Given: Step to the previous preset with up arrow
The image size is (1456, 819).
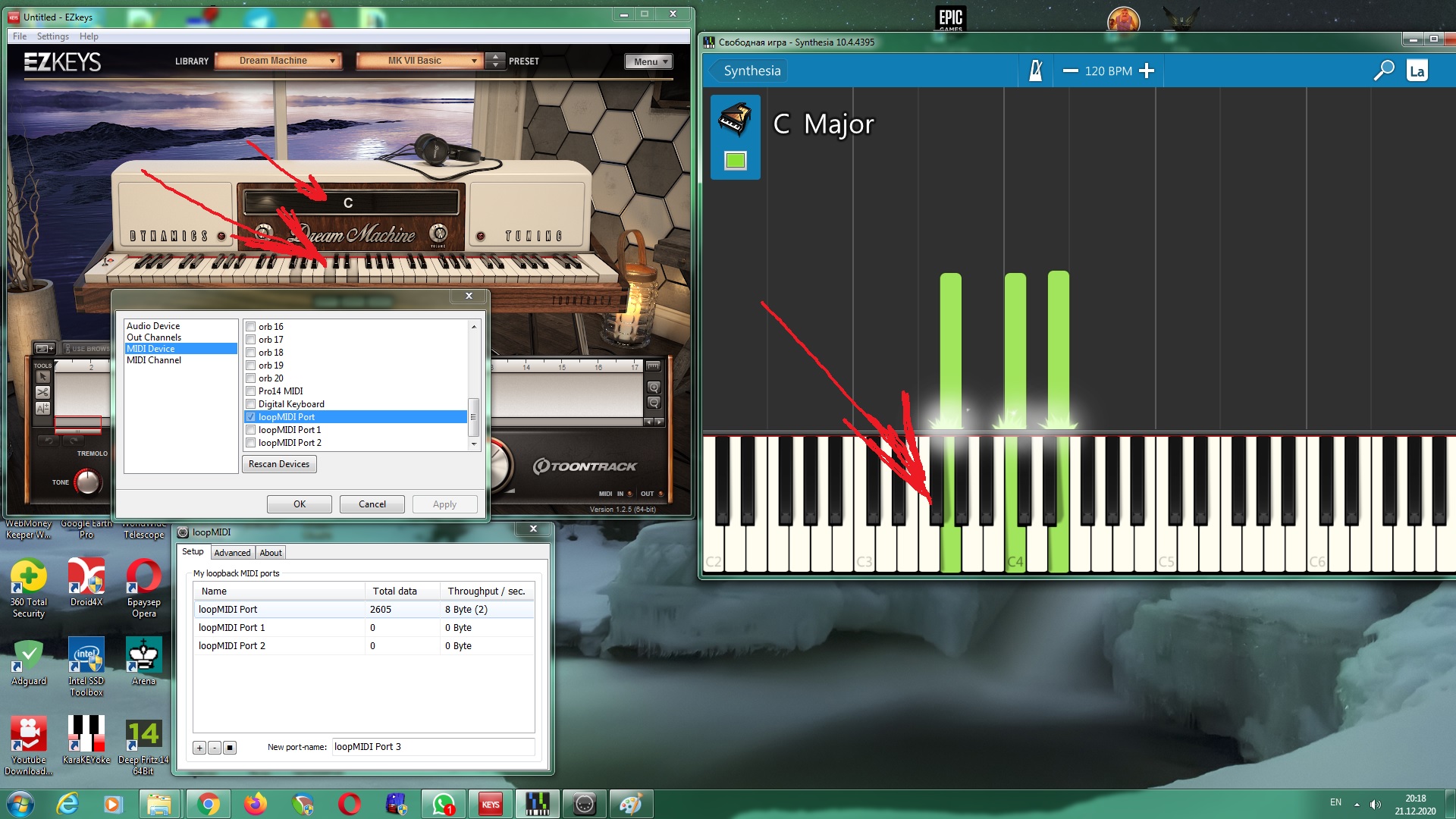Looking at the screenshot, I should (495, 56).
